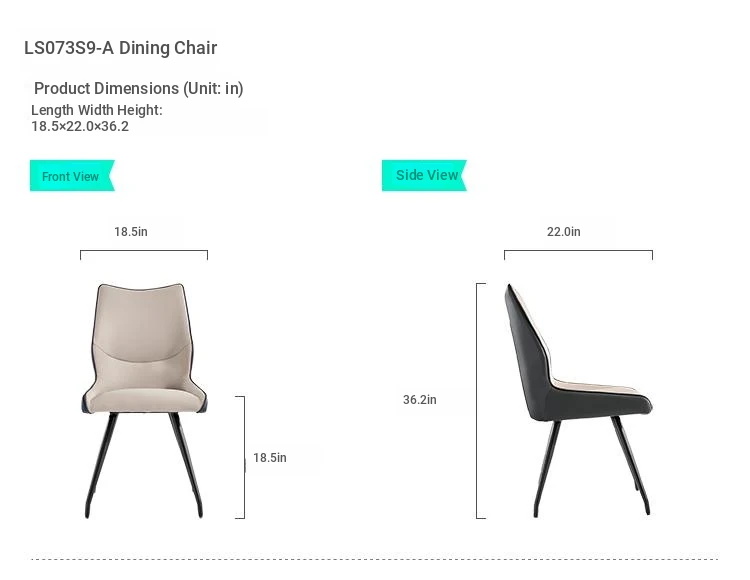Click the Front View teal label
Image resolution: width=750 pixels, height=580 pixels.
click(72, 175)
